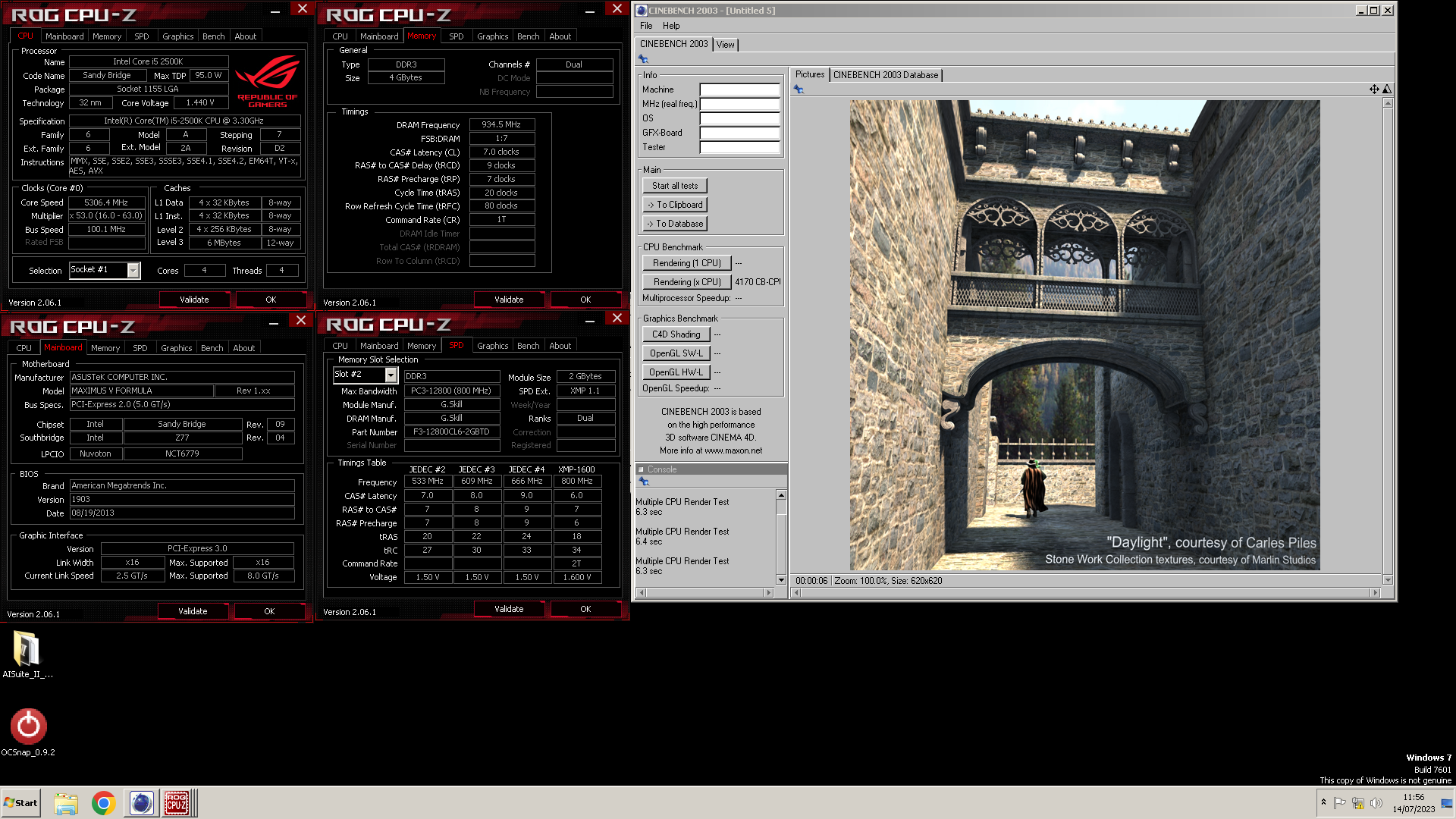This screenshot has height=819, width=1456.
Task: Switch to the View tab in CINEBENCH
Action: 726,45
